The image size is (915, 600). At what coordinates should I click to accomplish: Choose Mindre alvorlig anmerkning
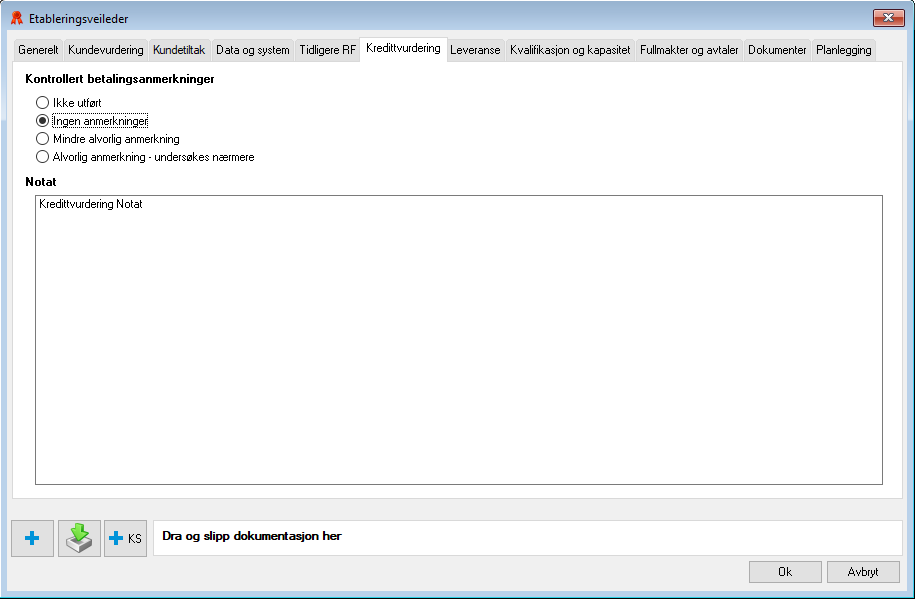click(x=108, y=139)
